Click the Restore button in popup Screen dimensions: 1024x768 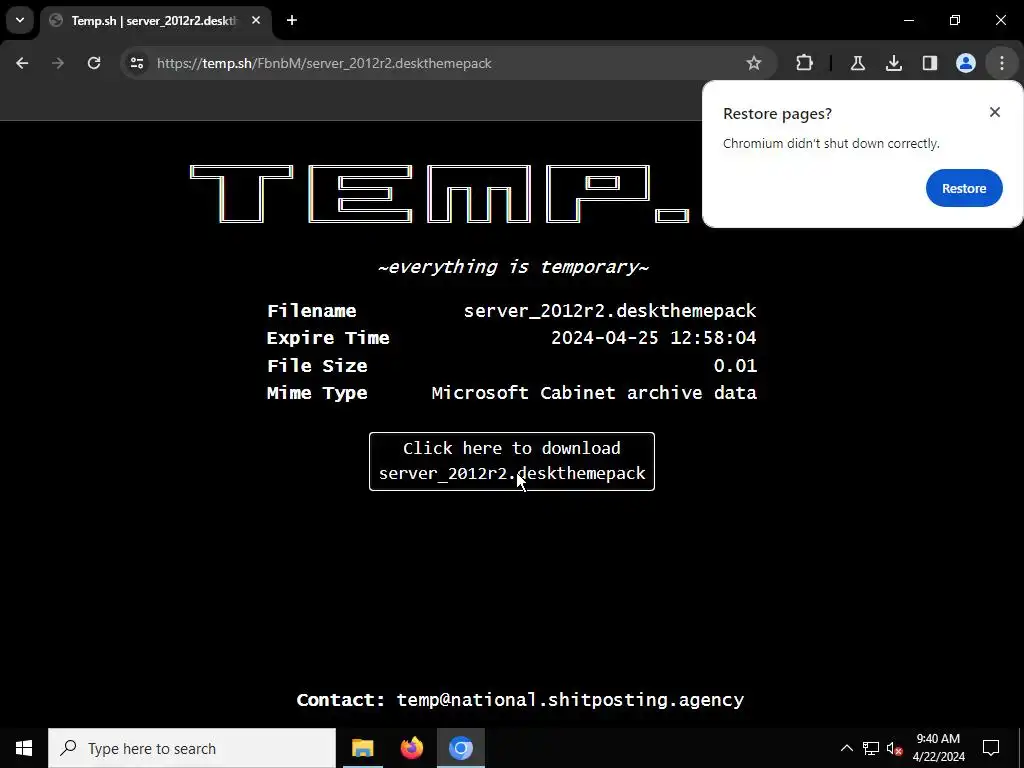[x=964, y=188]
